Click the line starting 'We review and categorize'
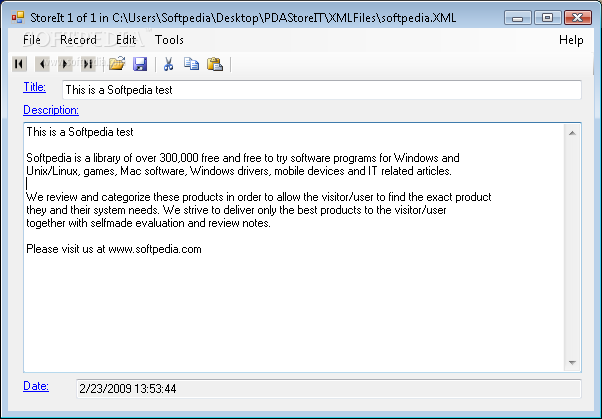 (258, 197)
